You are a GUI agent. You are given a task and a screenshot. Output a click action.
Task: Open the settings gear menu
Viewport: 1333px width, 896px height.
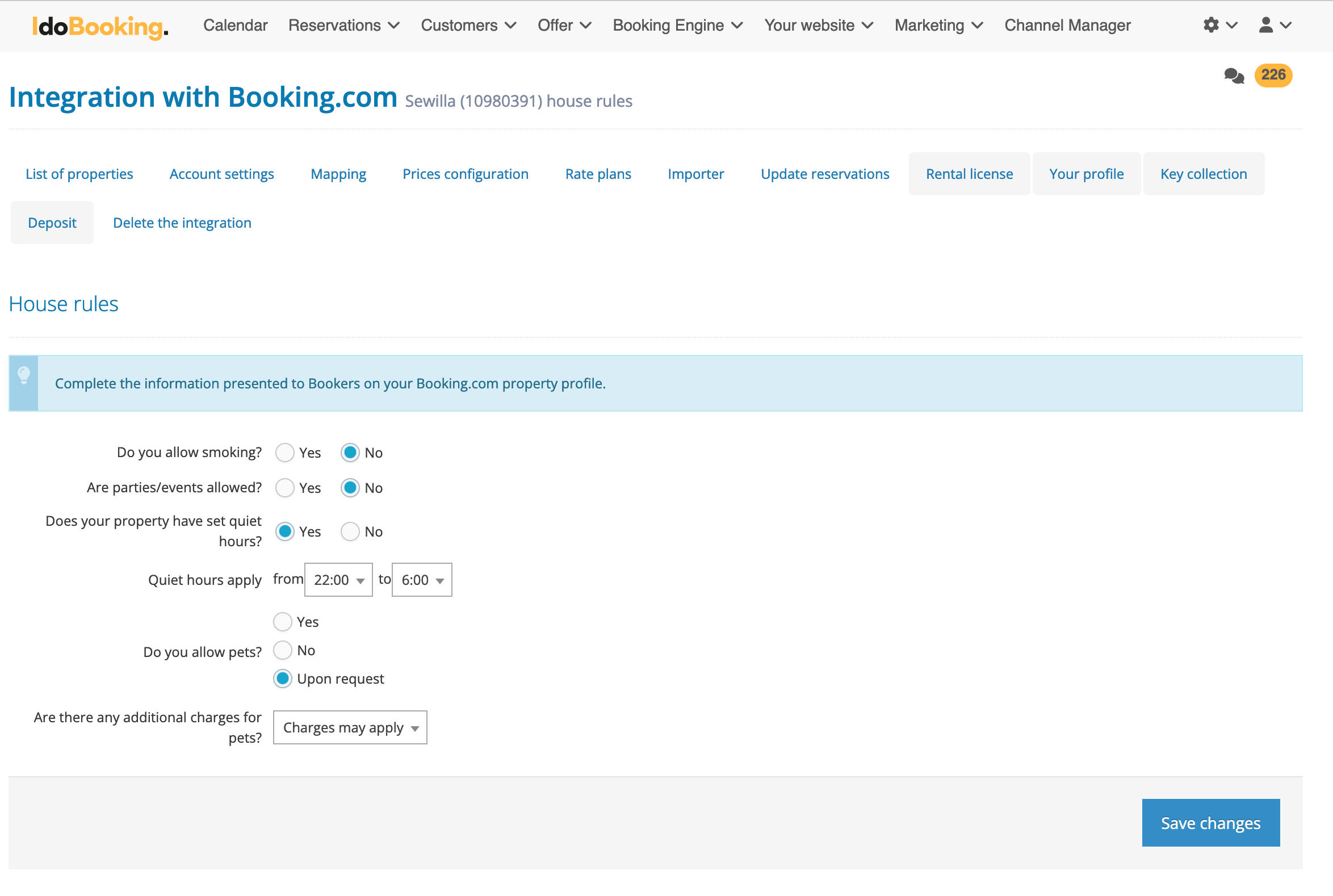pos(1212,25)
